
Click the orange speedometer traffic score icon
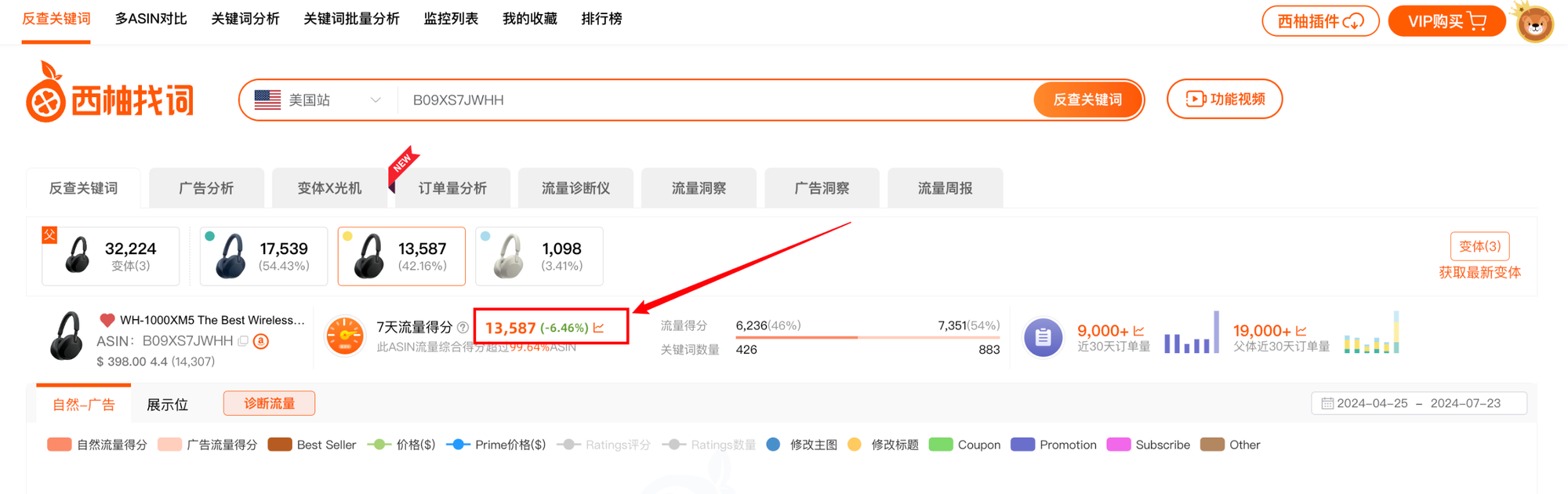coord(345,336)
